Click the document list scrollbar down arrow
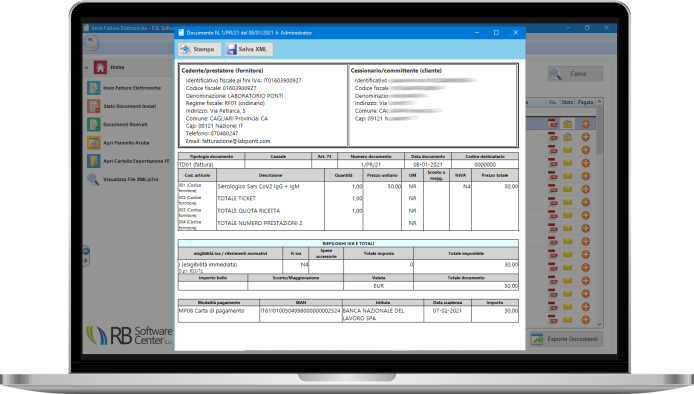This screenshot has height=394, width=694. pos(600,324)
